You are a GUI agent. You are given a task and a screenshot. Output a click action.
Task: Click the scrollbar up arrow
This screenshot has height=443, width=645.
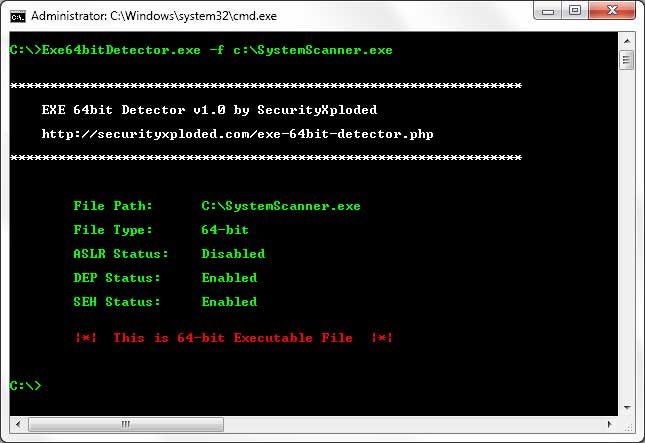(x=627, y=42)
